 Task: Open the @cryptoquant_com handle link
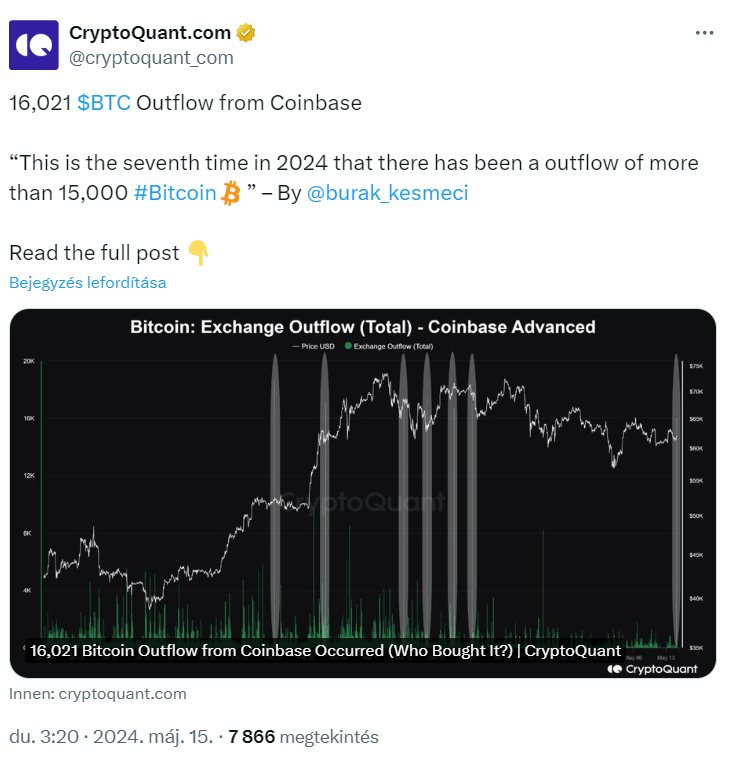[x=151, y=58]
